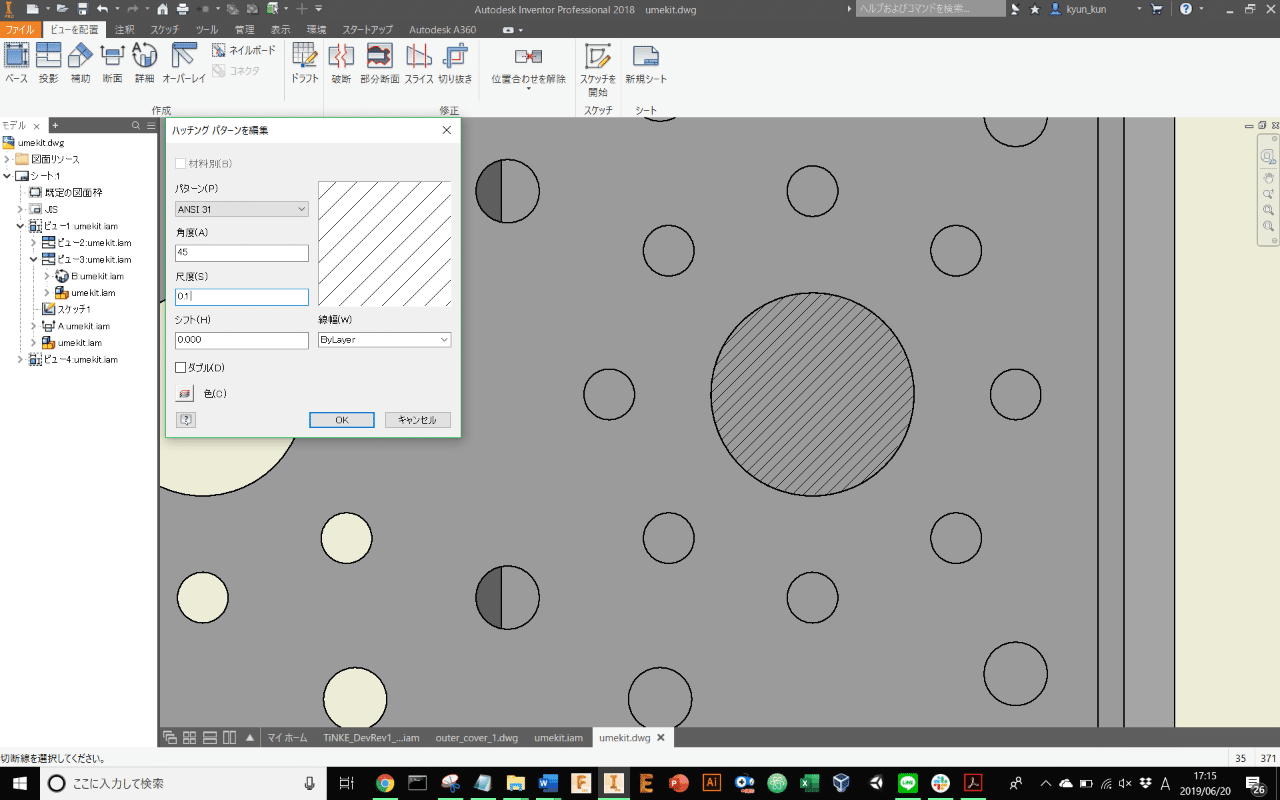
Task: Click OK in the hatch pattern dialog
Action: [342, 420]
